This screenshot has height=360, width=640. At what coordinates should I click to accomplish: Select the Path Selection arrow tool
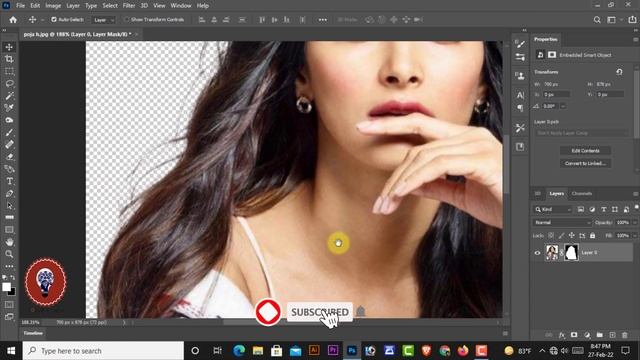coord(9,206)
